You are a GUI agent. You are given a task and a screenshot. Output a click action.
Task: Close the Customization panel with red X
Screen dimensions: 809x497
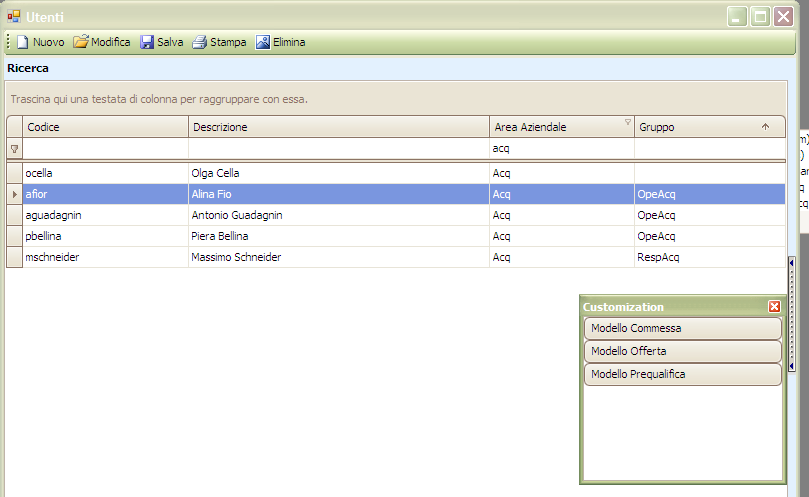[x=774, y=307]
